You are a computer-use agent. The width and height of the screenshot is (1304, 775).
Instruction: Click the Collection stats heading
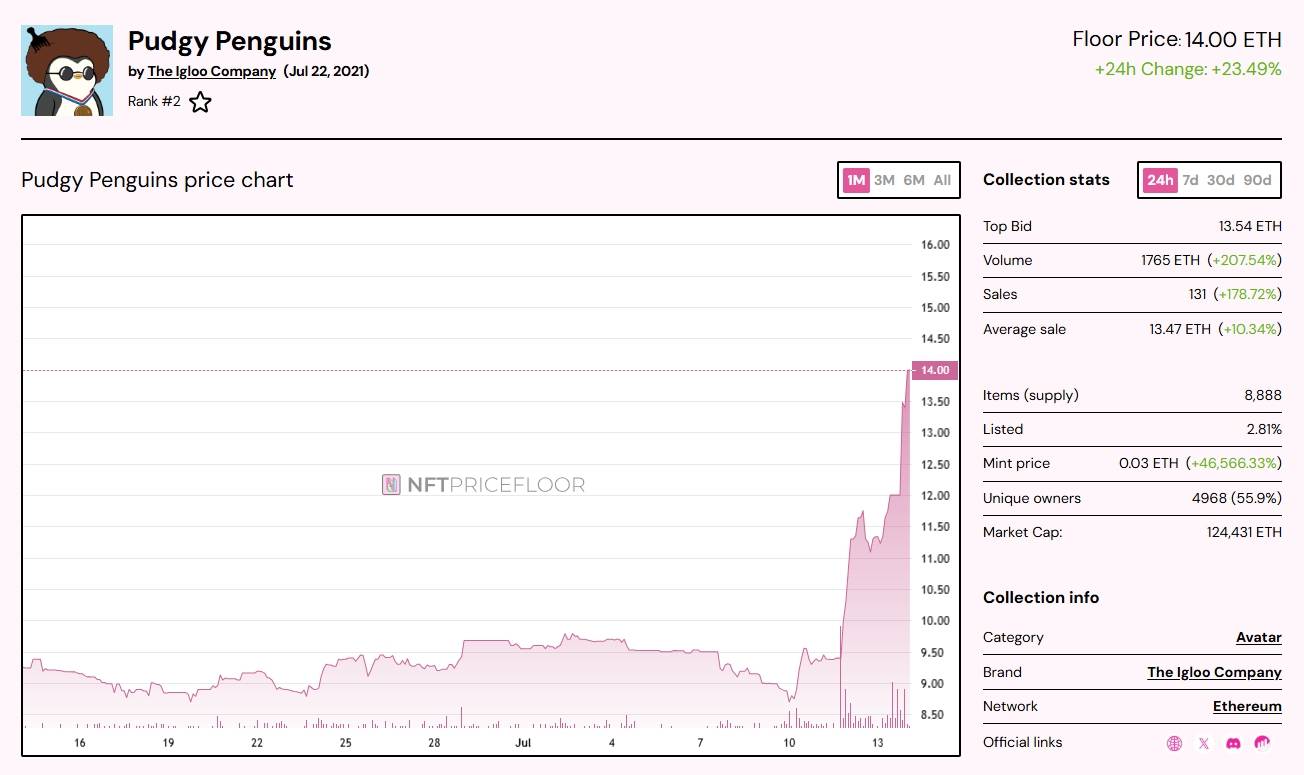[x=1046, y=180]
